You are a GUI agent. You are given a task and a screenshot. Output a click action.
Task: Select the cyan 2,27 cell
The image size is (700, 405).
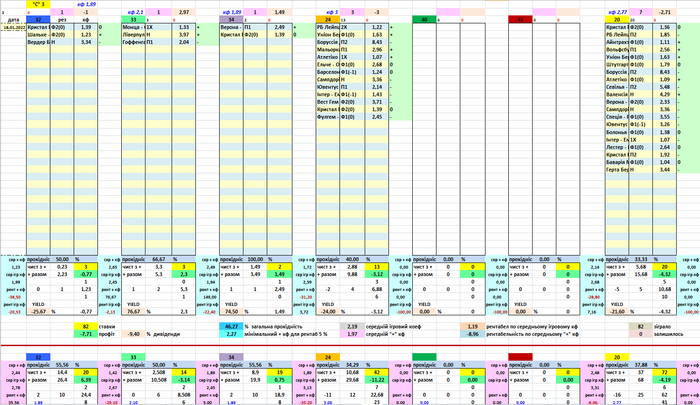(x=231, y=334)
